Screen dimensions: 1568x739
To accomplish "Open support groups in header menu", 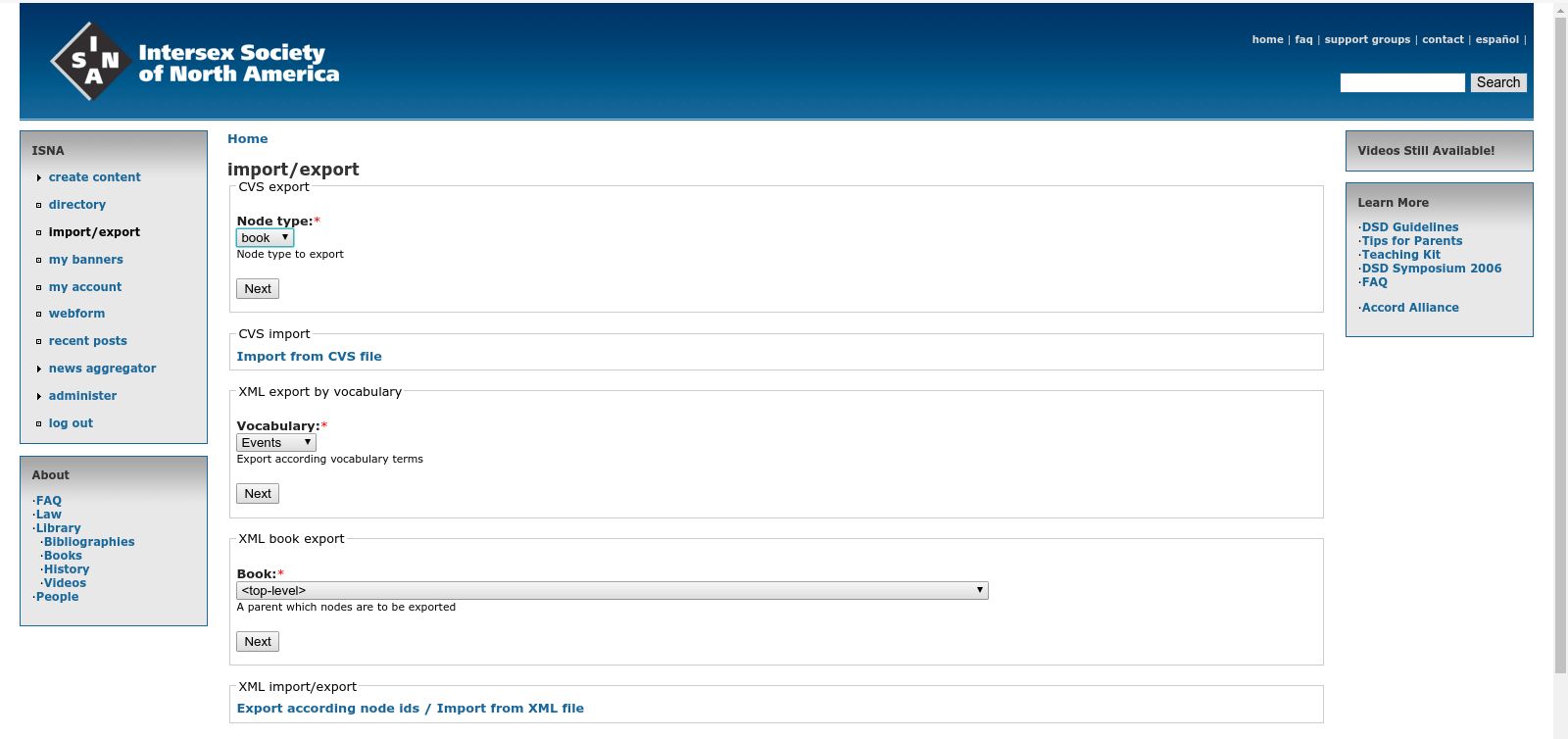I will (1367, 40).
